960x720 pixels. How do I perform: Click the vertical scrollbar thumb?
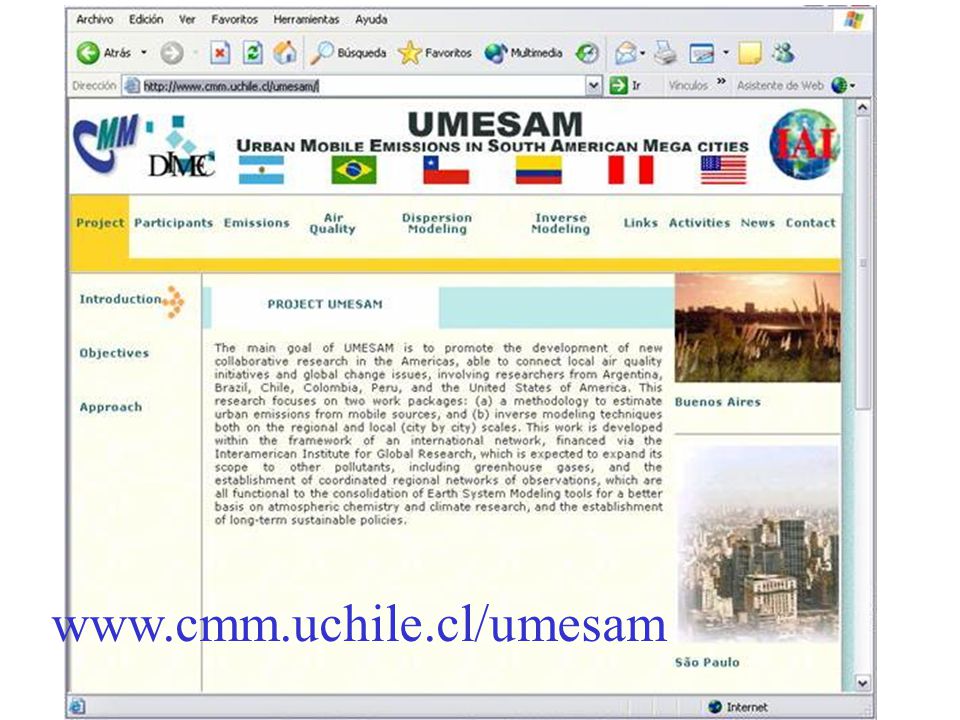click(862, 263)
